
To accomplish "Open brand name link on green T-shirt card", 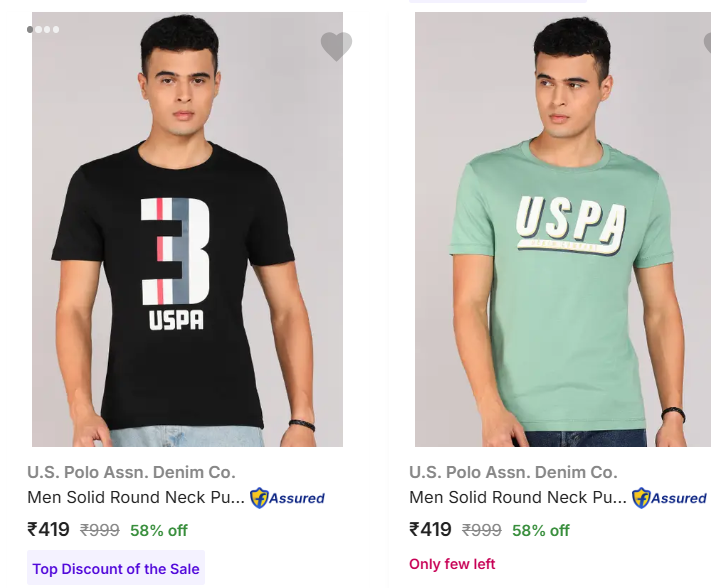I will (x=513, y=472).
